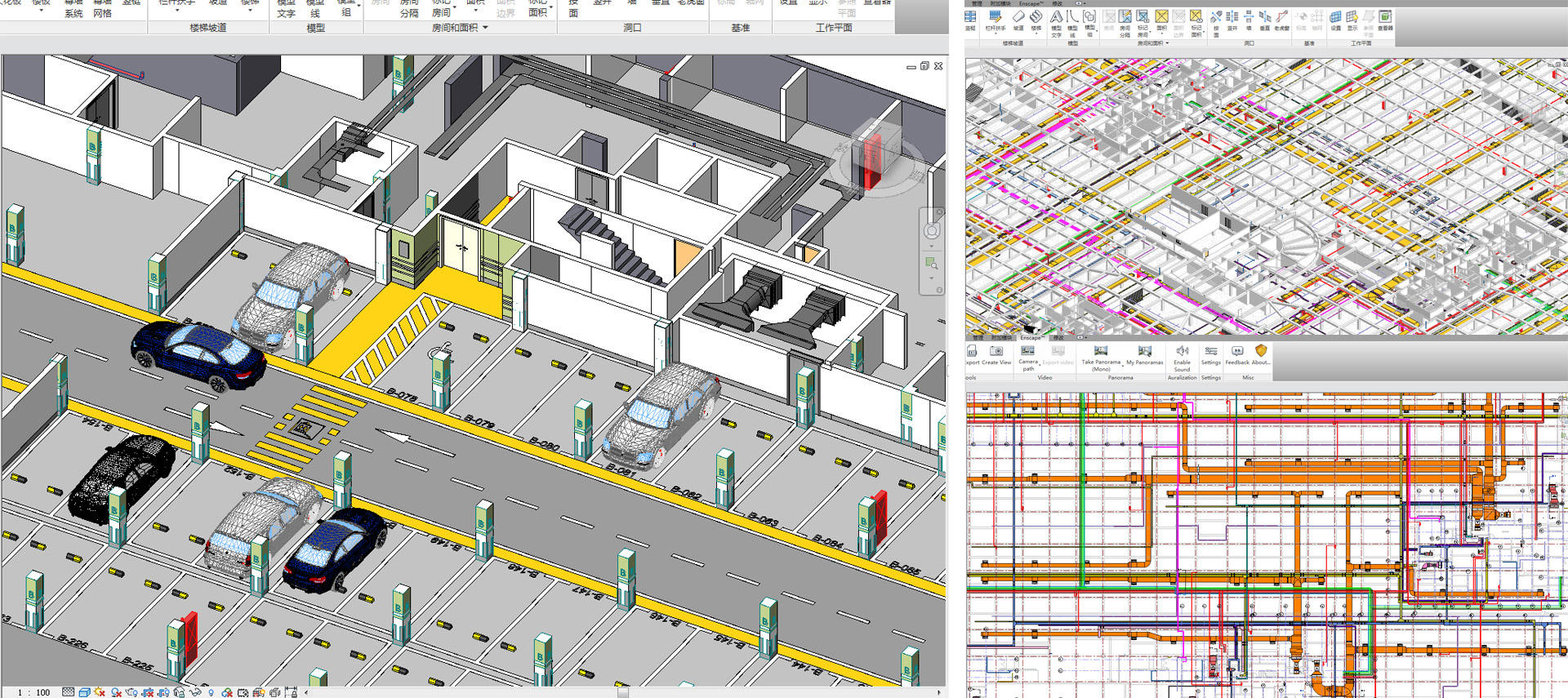Toggle temporary hide/isolate in view control bar
Viewport: 1568px width, 698px height.
tap(195, 692)
